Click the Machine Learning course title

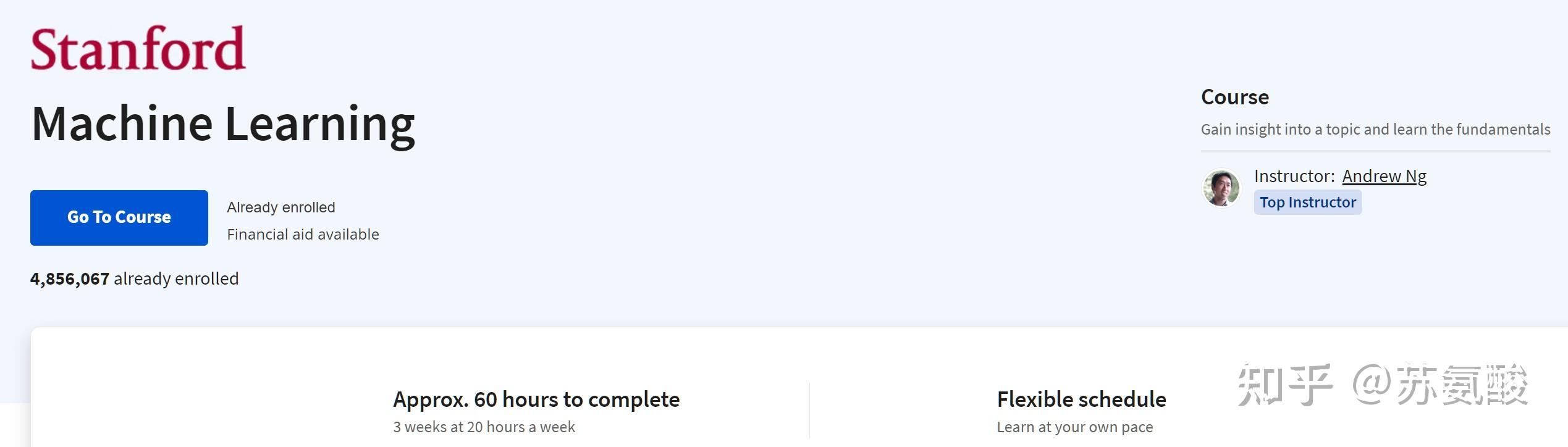[223, 123]
